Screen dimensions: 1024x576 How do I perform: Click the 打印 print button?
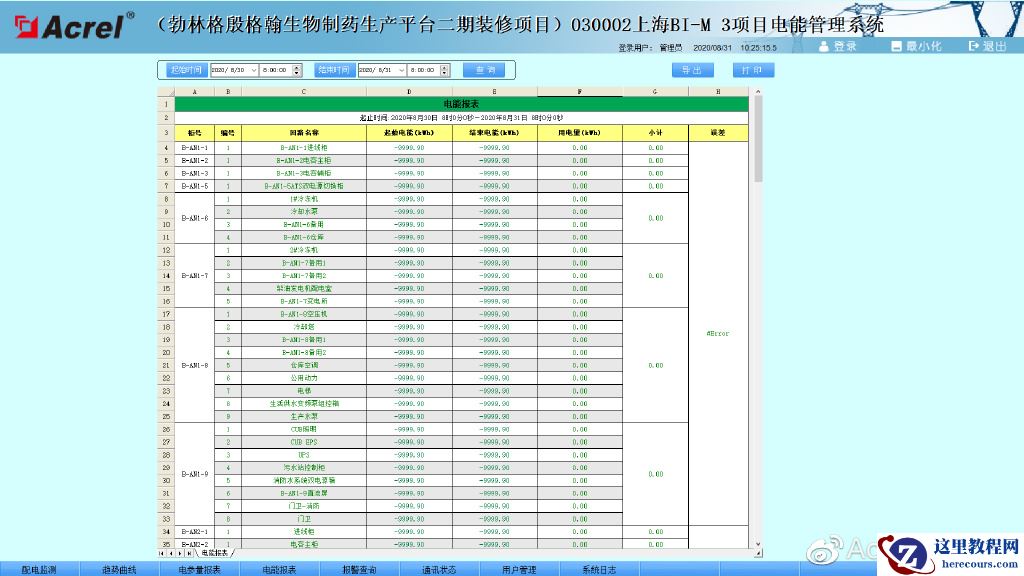point(753,70)
